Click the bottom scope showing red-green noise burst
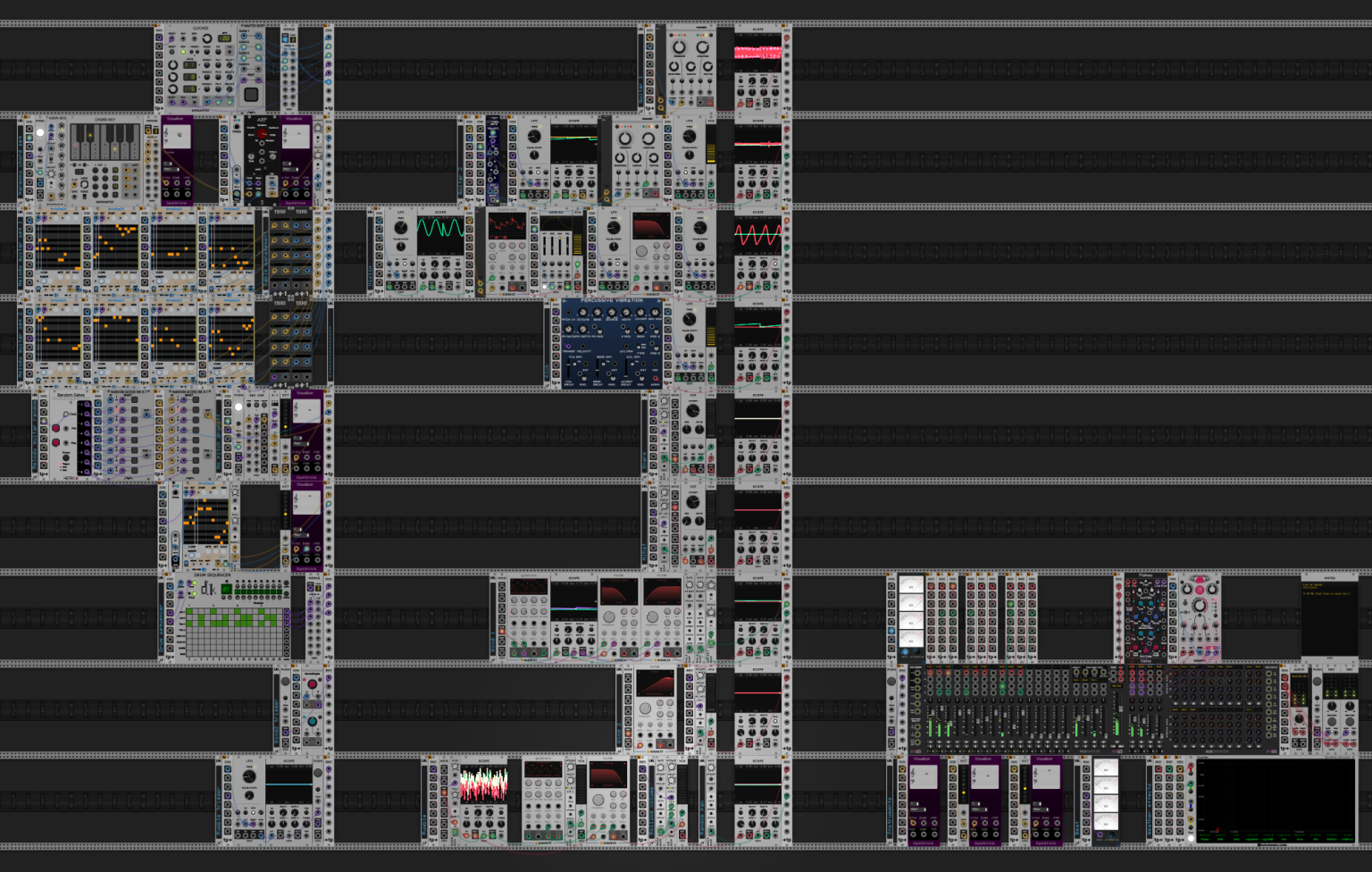 483,784
